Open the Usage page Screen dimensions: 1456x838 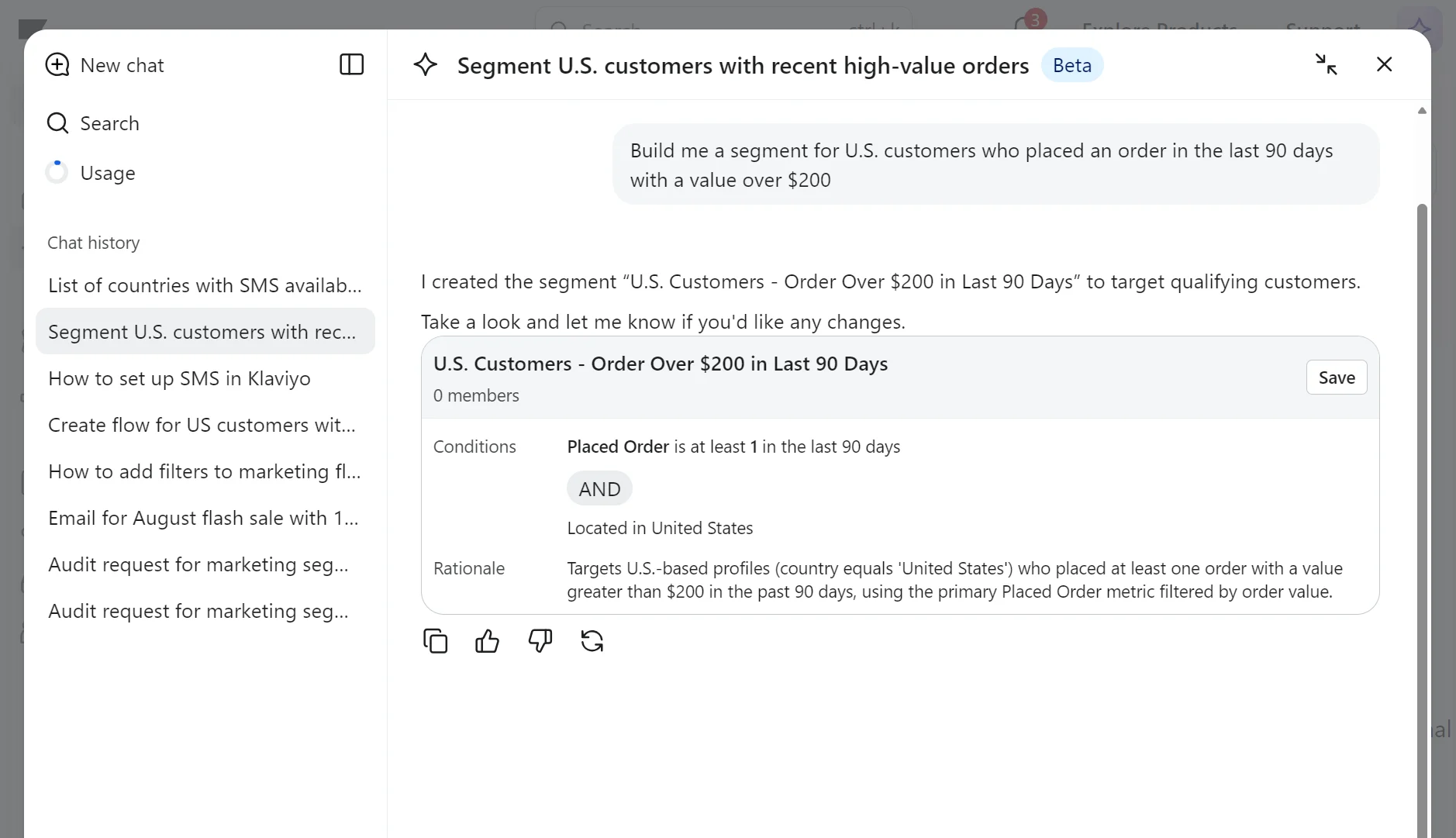coord(91,173)
